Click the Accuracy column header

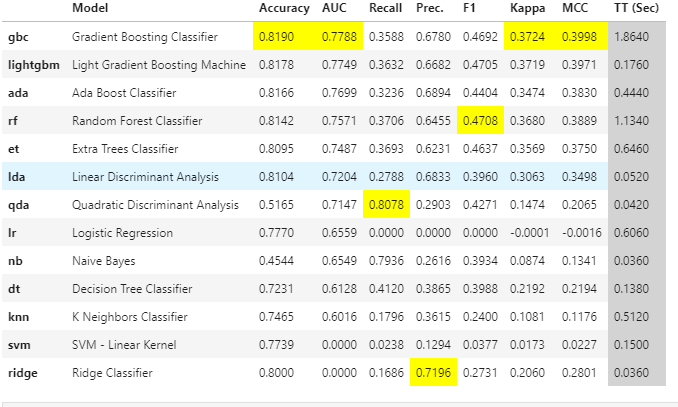coord(283,9)
